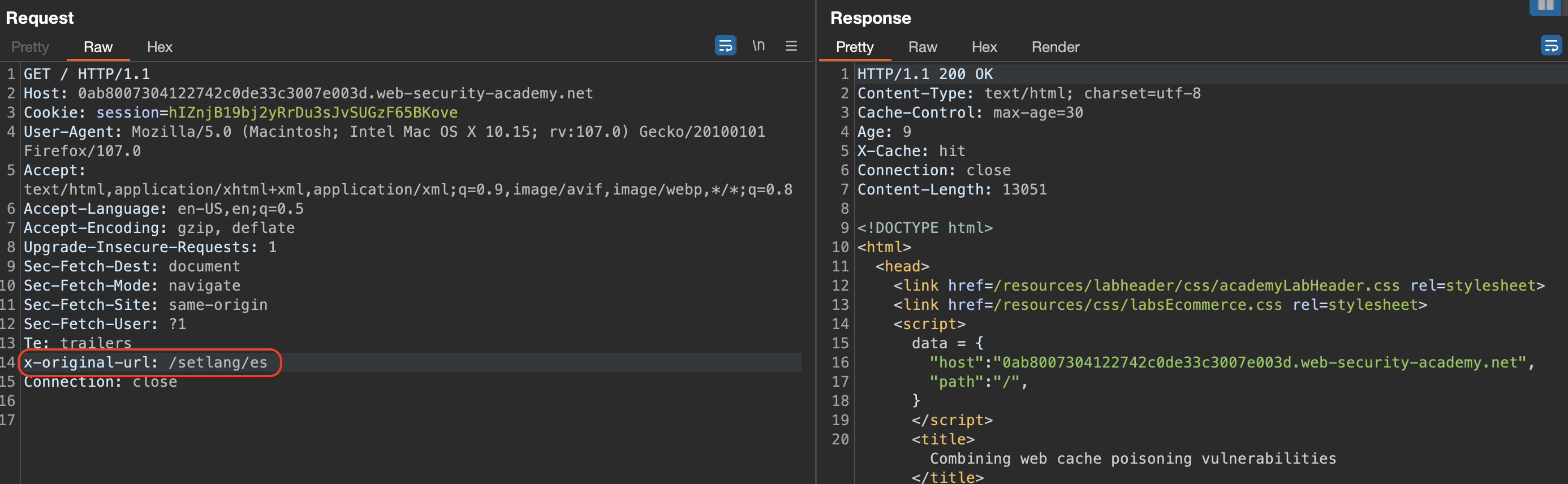Select the Raw tab in the Request panel
1568x484 pixels.
tap(98, 47)
